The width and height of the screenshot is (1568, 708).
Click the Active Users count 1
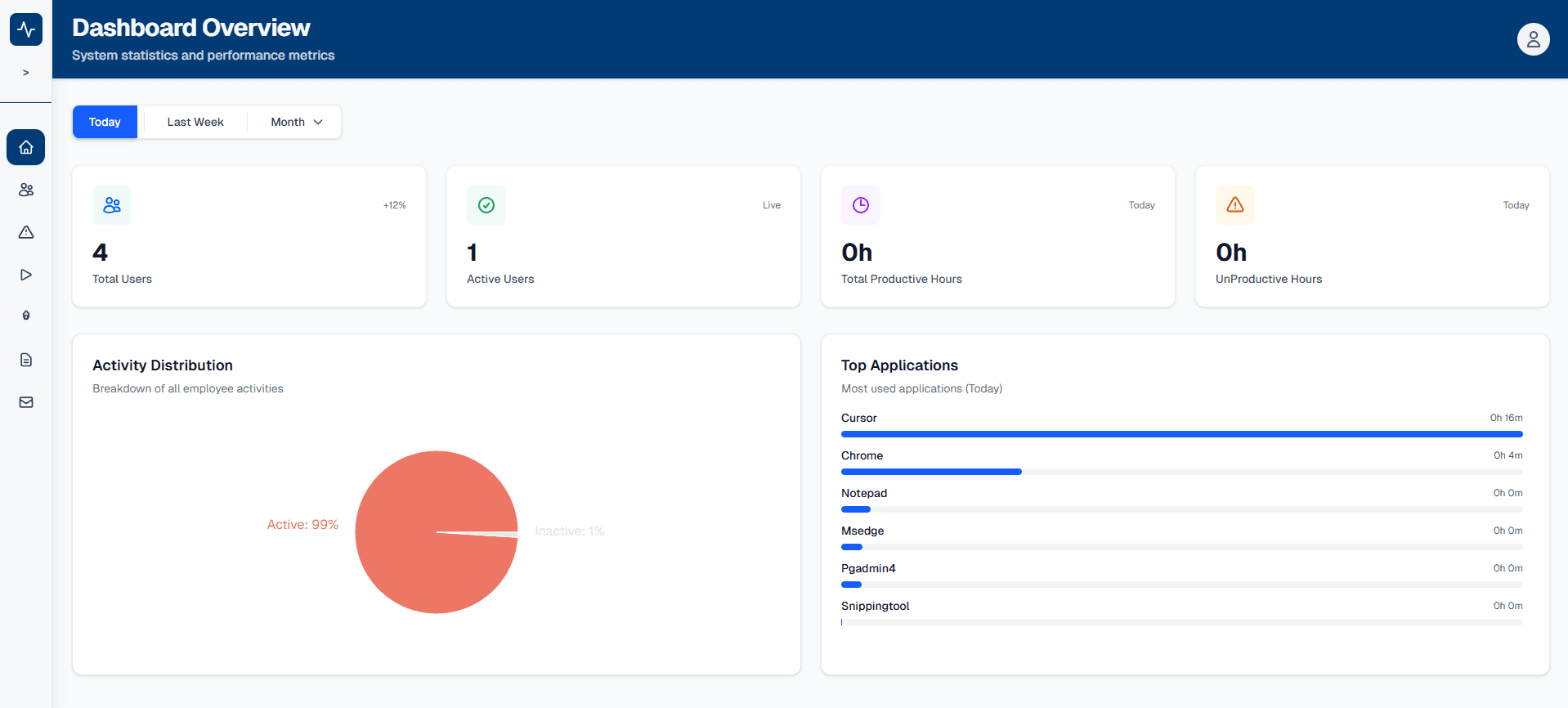tap(472, 253)
